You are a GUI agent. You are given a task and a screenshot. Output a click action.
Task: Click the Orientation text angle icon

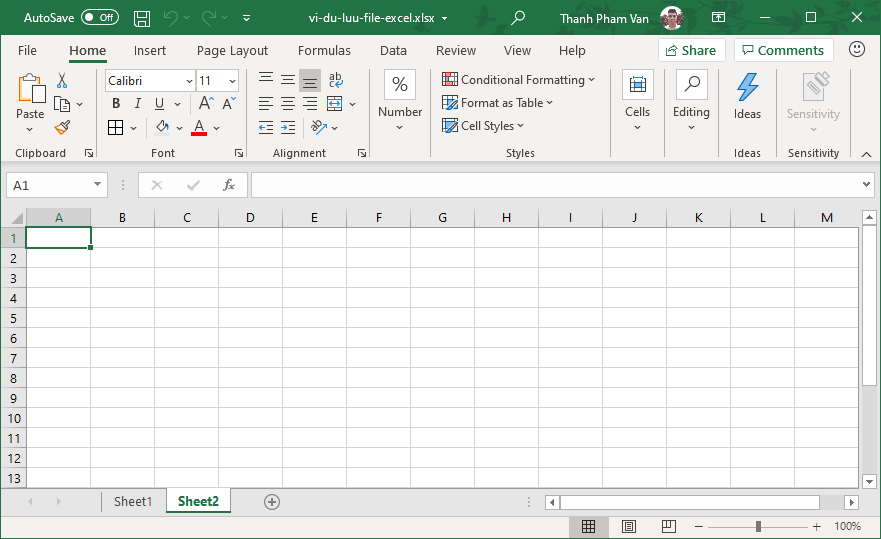tap(319, 128)
